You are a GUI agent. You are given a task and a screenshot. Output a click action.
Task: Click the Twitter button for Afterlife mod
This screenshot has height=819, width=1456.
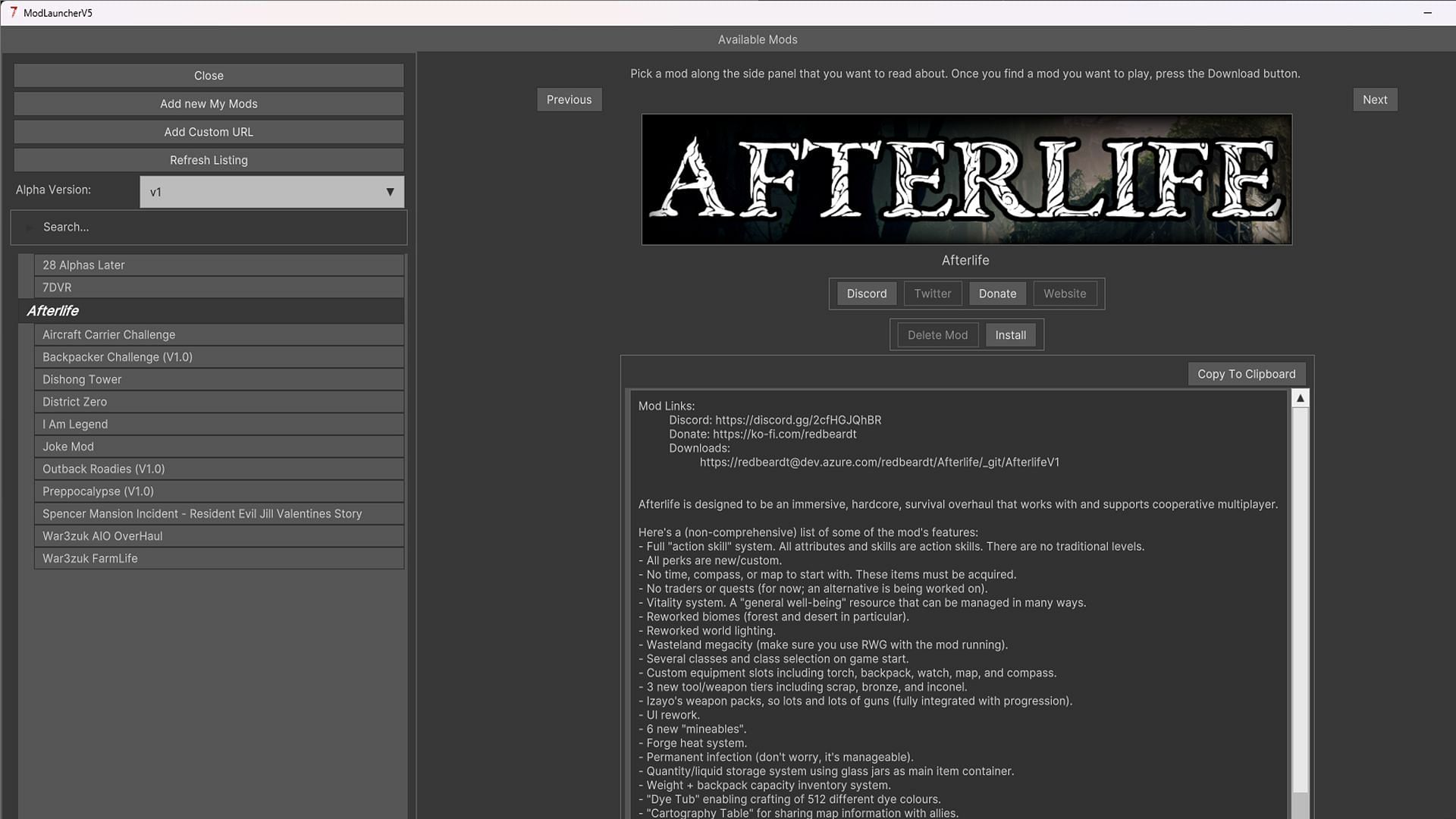click(x=932, y=293)
